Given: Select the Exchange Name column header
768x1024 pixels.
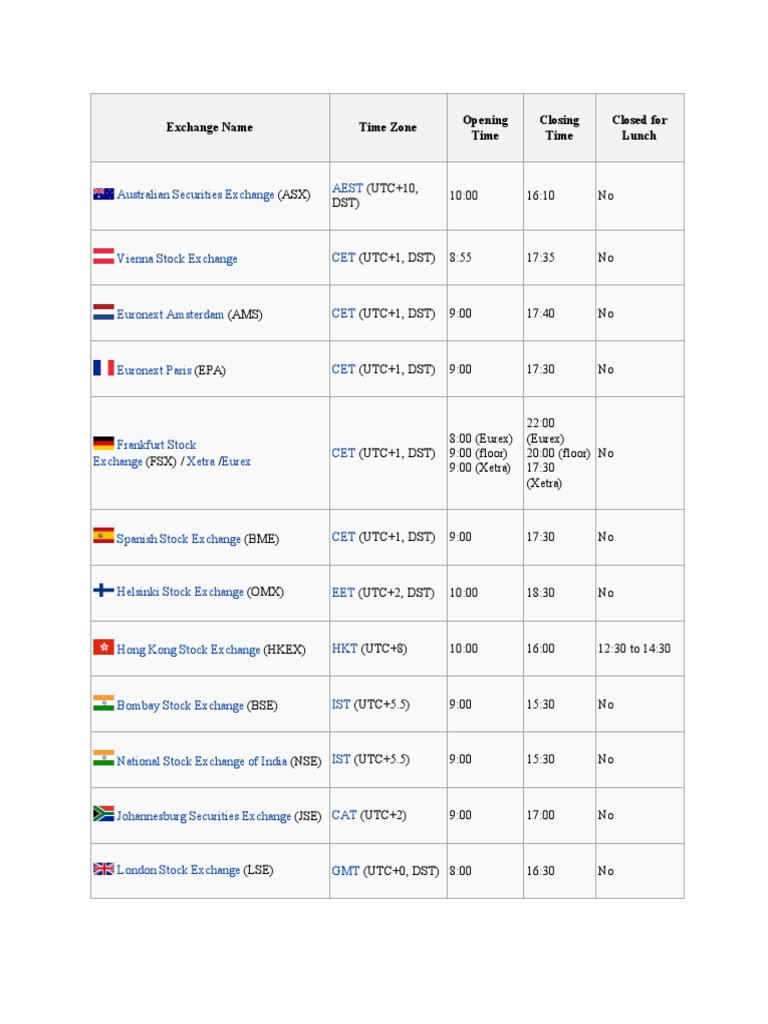Looking at the screenshot, I should 210,127.
